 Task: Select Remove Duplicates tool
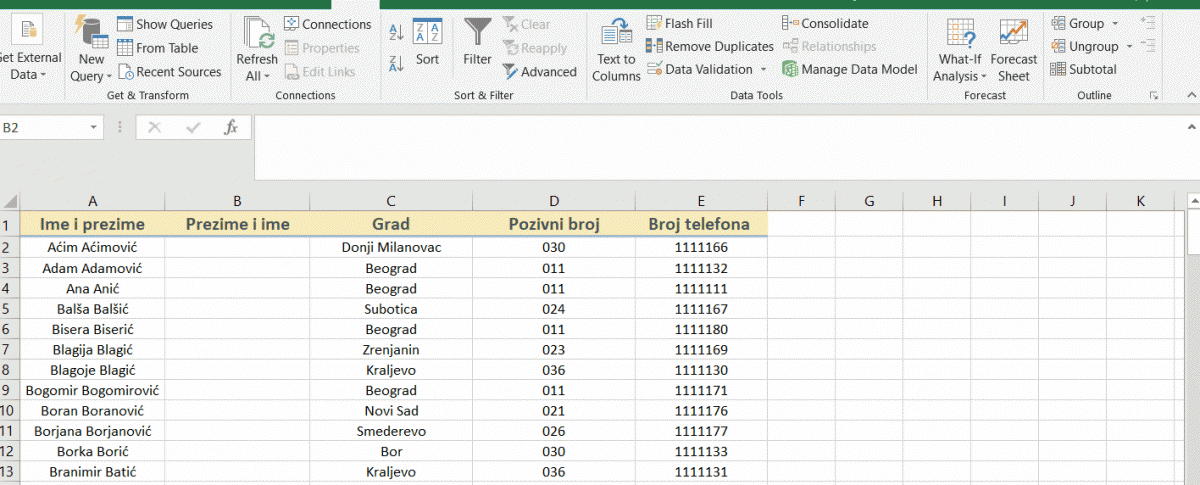[709, 46]
